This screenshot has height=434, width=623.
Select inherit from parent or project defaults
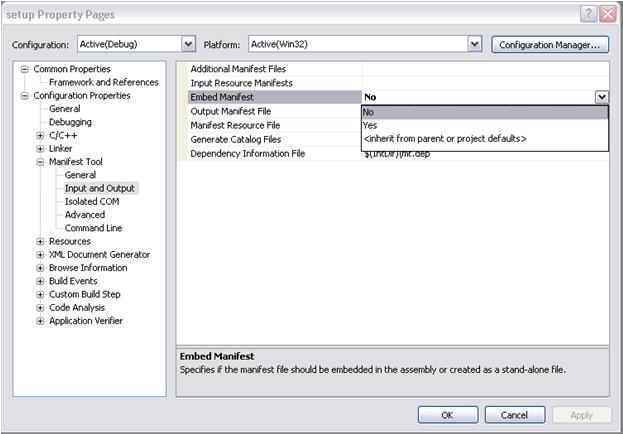click(x=445, y=138)
